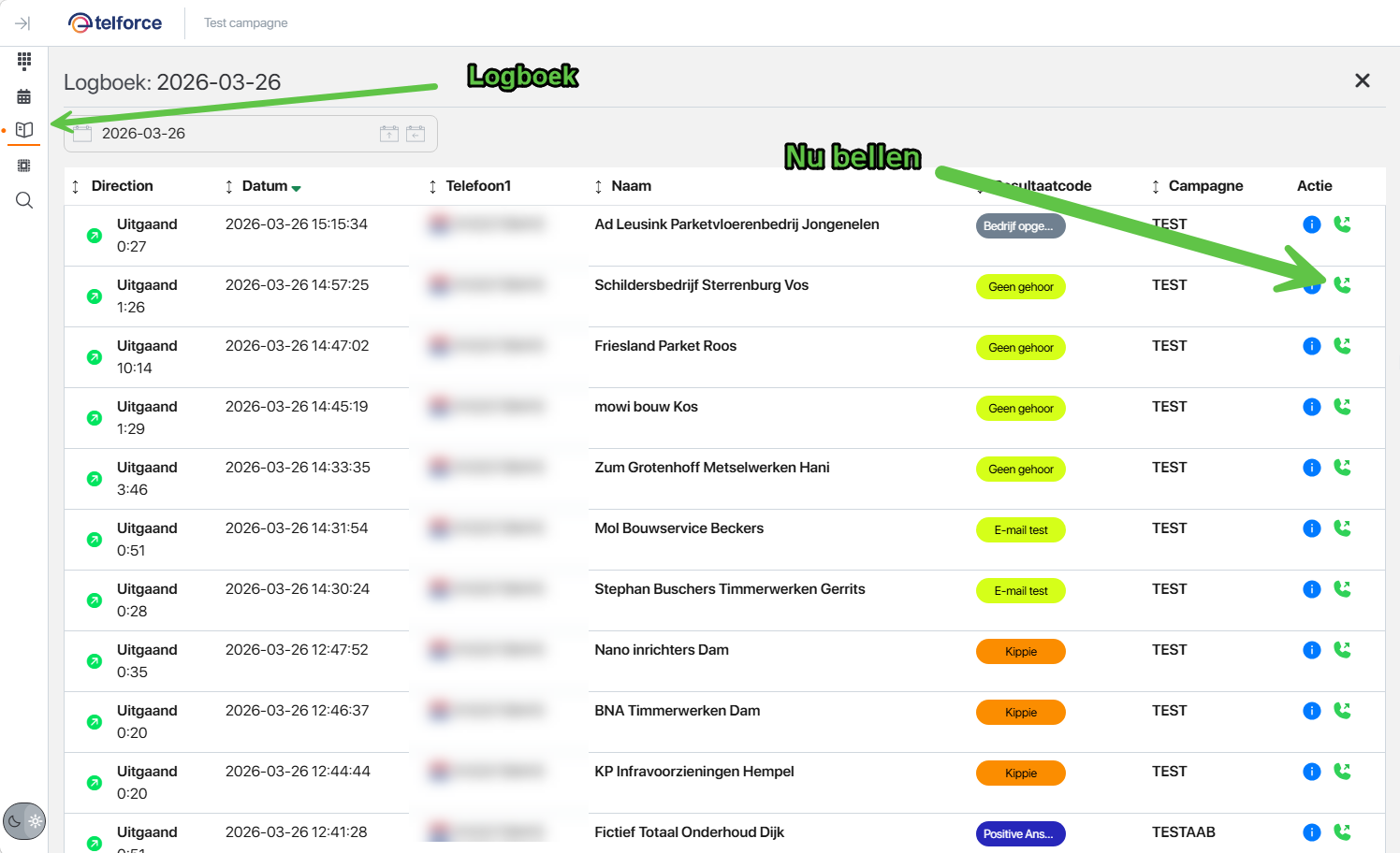The height and width of the screenshot is (853, 1400).
Task: Click the Kippie badge for BNA Timmerwerken
Action: coord(1020,713)
